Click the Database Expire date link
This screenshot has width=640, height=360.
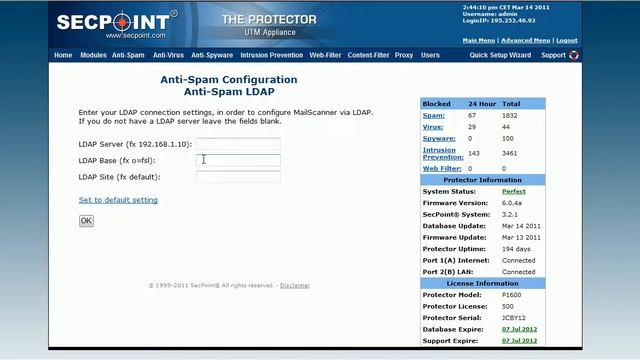pos(519,329)
